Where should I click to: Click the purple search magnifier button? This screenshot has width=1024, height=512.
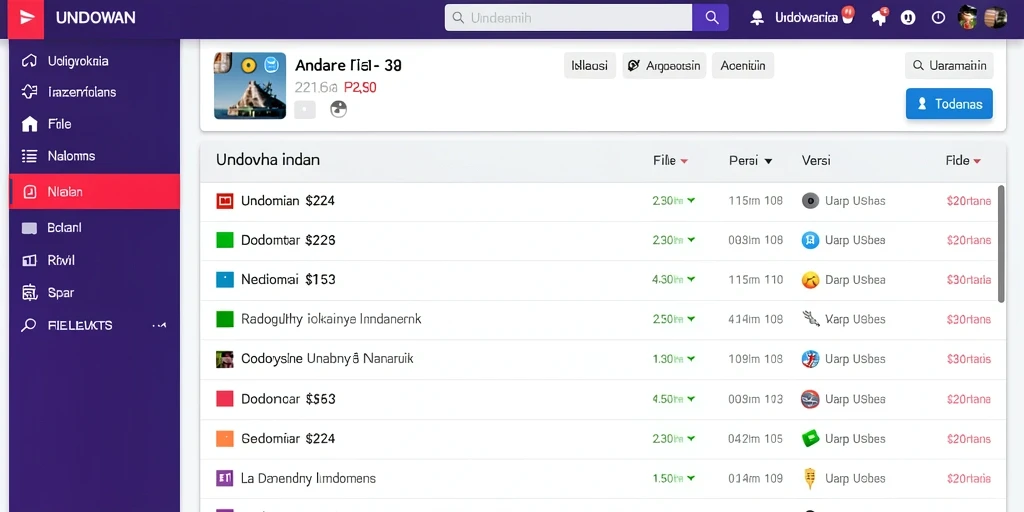[x=711, y=18]
